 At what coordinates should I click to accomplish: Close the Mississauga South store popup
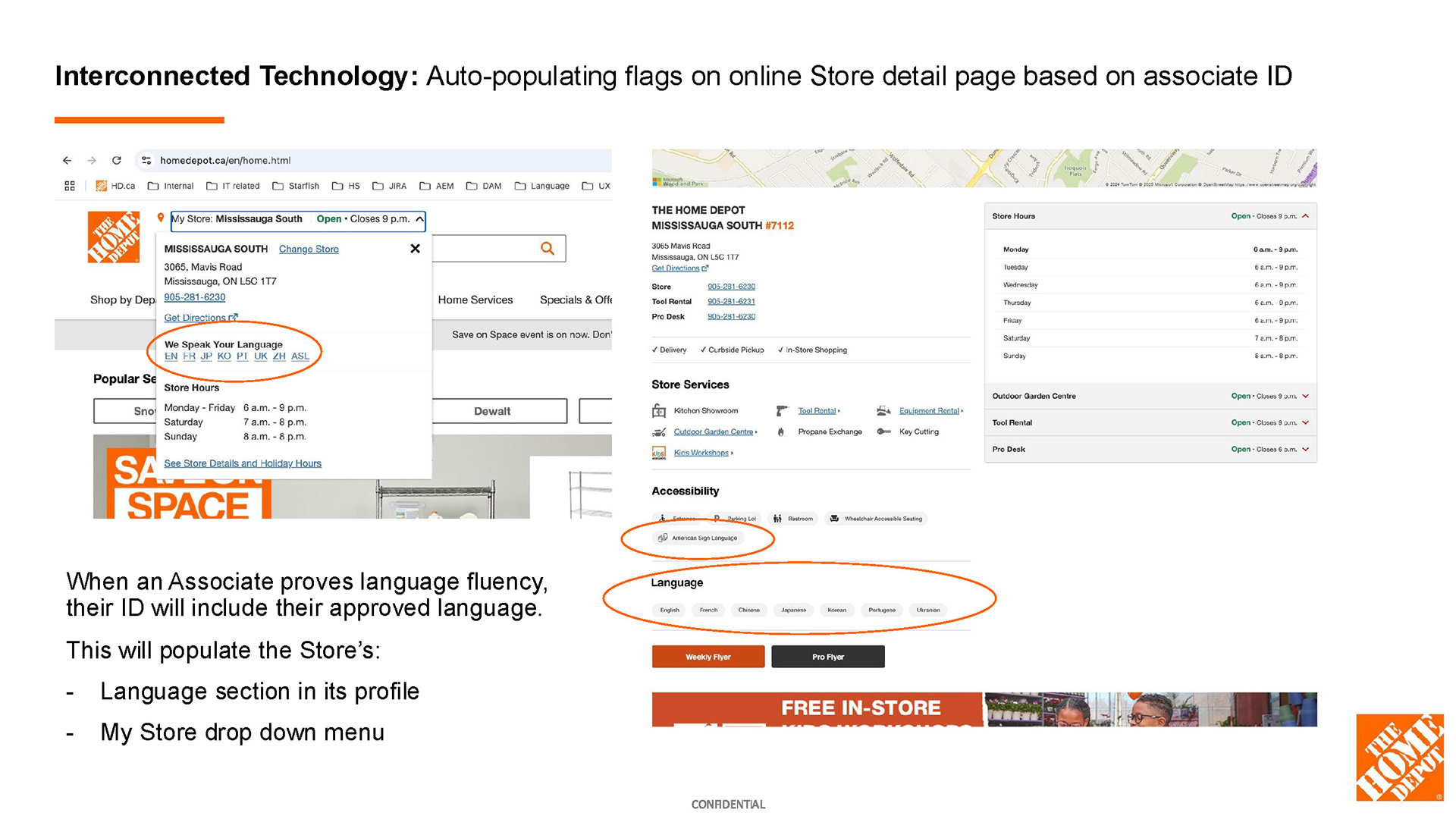[x=415, y=249]
